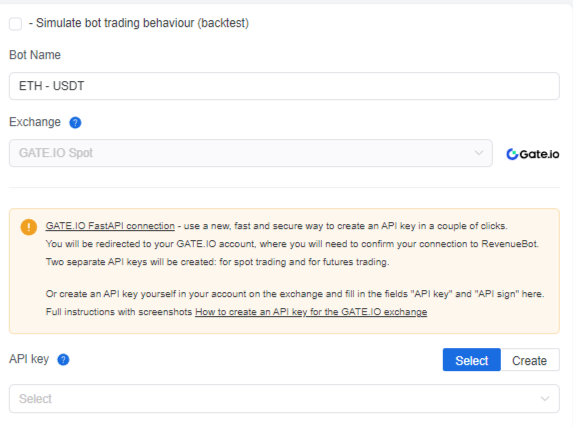The image size is (573, 428).
Task: Switch to the Select API key tab
Action: pos(471,360)
